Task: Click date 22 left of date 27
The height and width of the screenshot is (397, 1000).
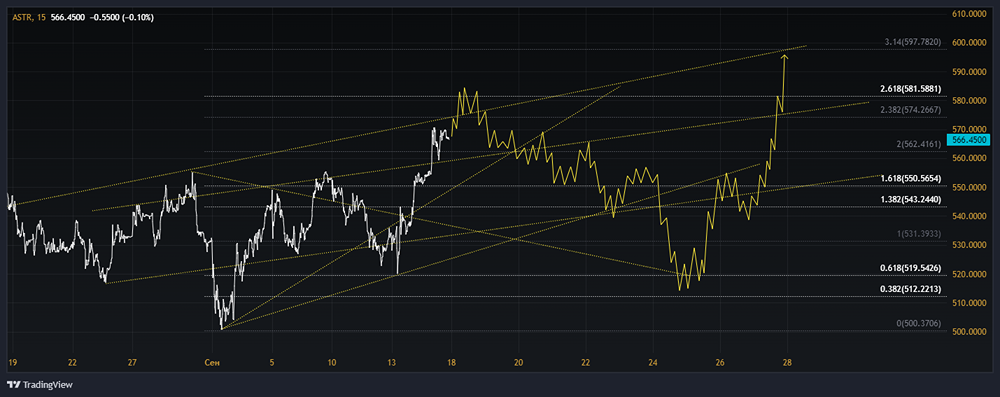Action: point(73,363)
